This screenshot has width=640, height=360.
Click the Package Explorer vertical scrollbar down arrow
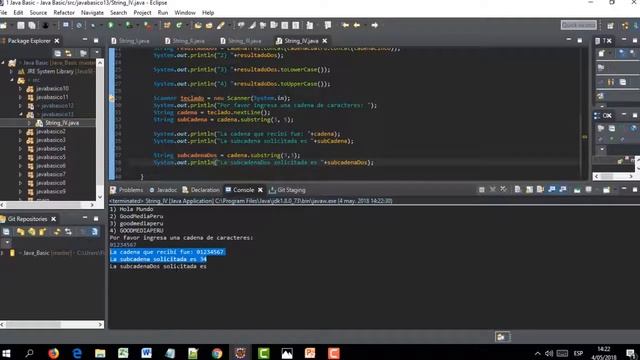100,197
